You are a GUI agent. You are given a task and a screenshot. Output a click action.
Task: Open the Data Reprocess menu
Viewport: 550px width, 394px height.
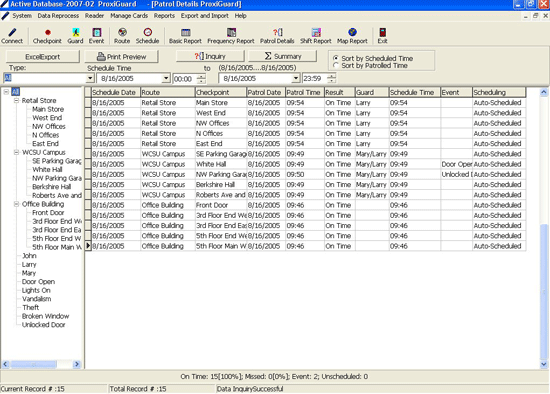[x=58, y=16]
